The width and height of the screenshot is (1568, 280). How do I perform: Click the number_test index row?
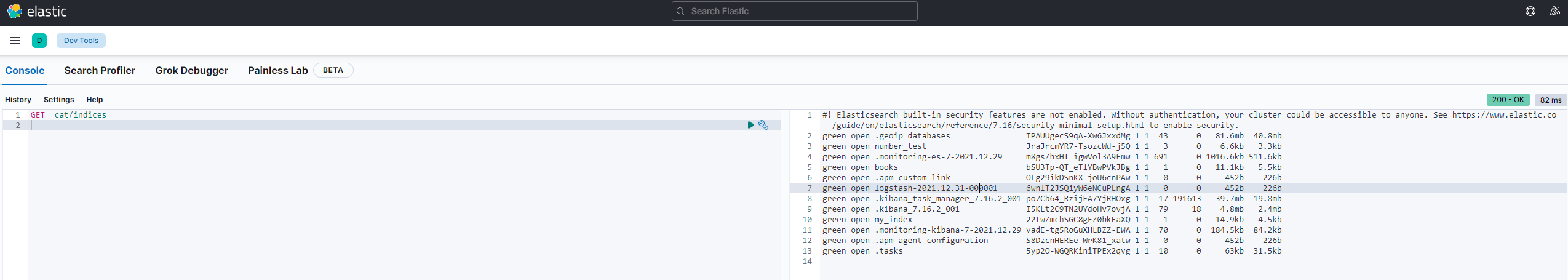(1052, 146)
